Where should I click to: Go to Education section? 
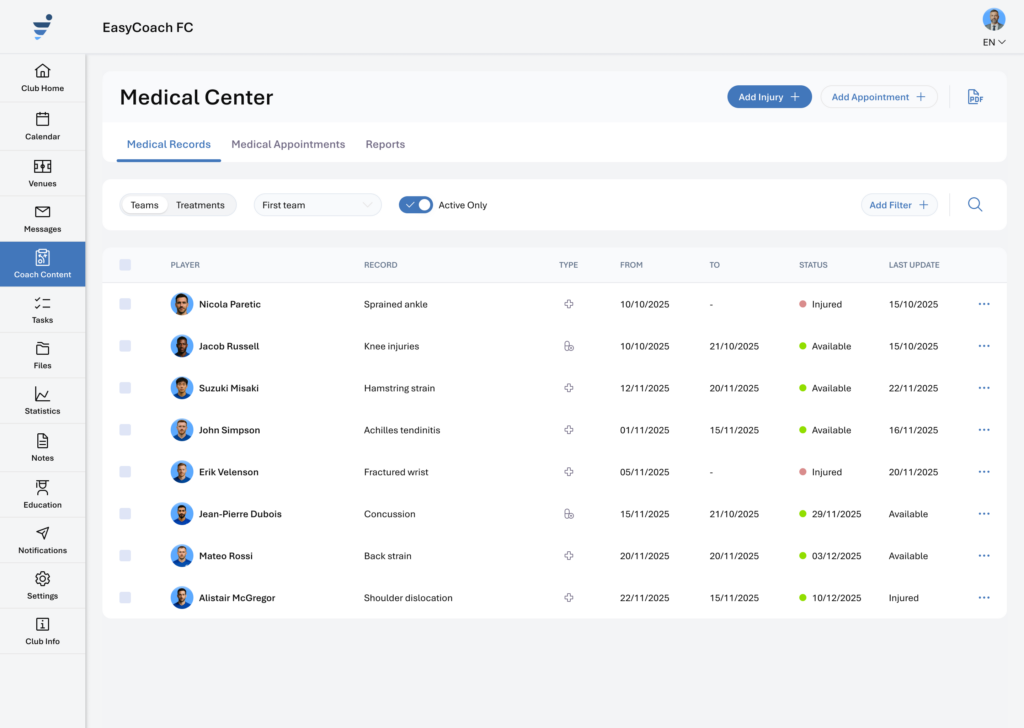pos(42,494)
